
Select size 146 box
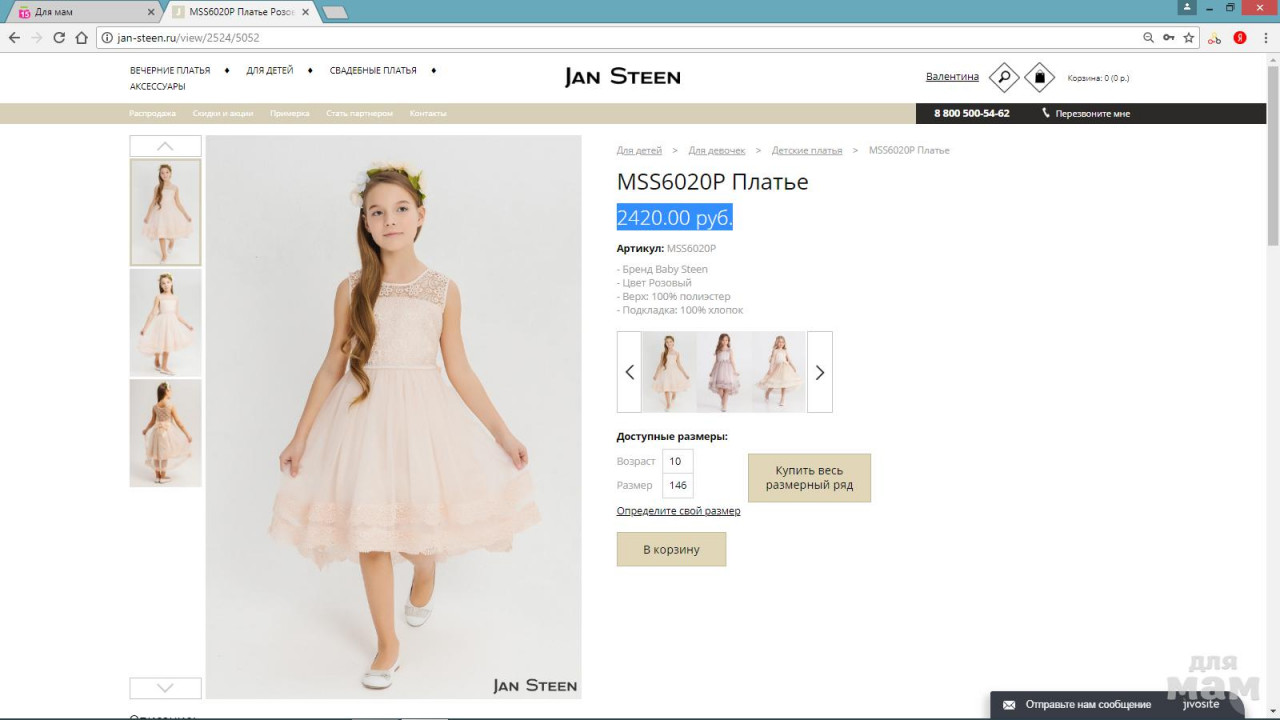(x=677, y=486)
